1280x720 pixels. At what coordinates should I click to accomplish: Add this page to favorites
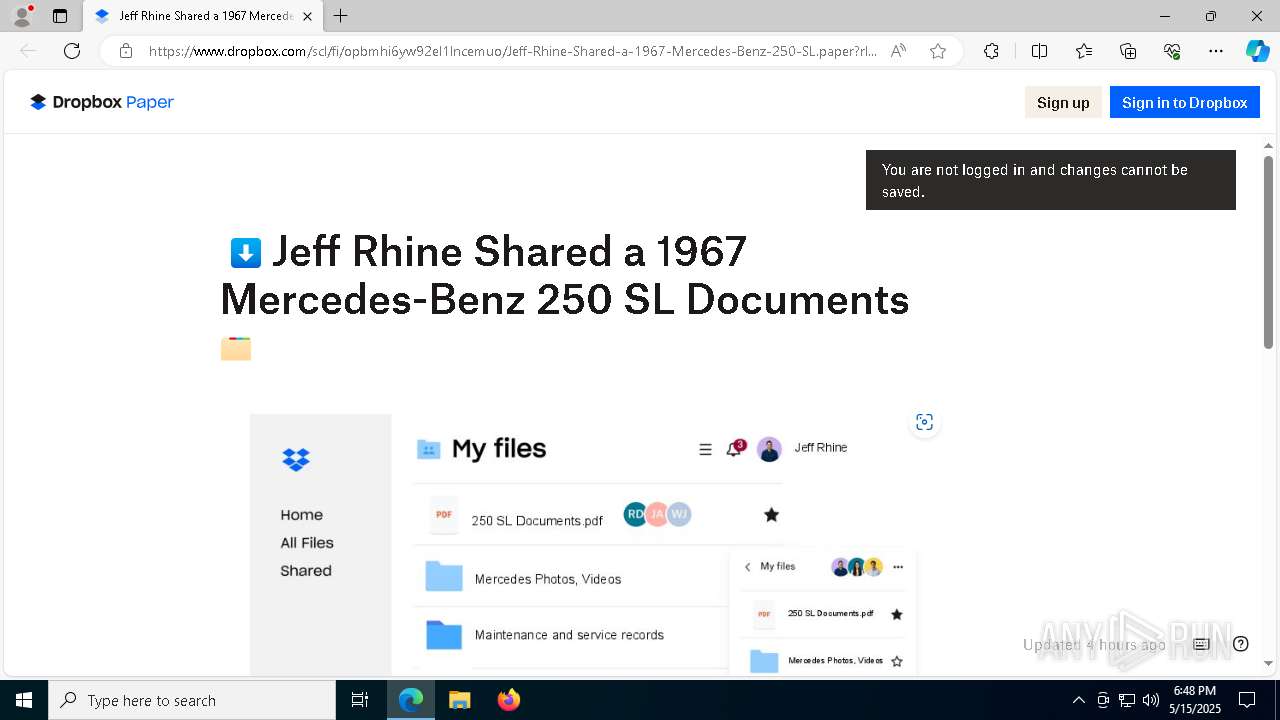click(938, 51)
